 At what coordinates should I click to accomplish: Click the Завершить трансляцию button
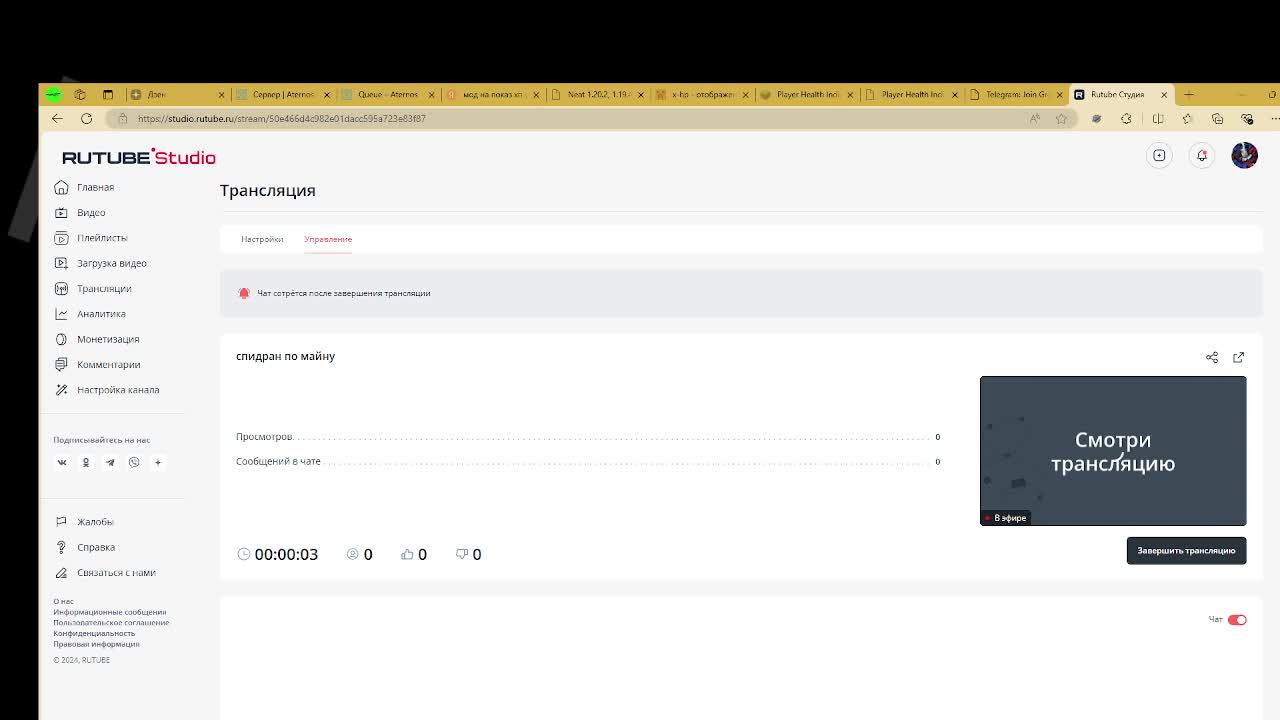point(1186,551)
